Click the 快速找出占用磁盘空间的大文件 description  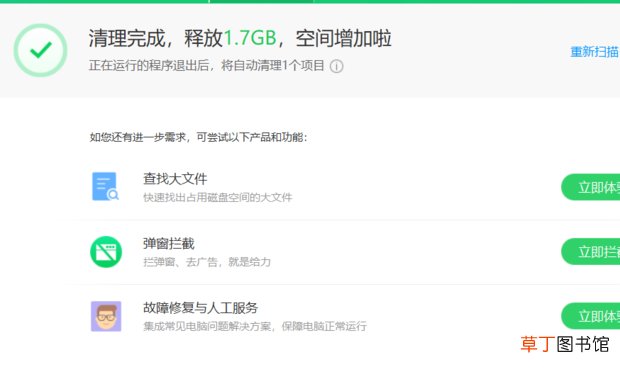pyautogui.click(x=218, y=197)
